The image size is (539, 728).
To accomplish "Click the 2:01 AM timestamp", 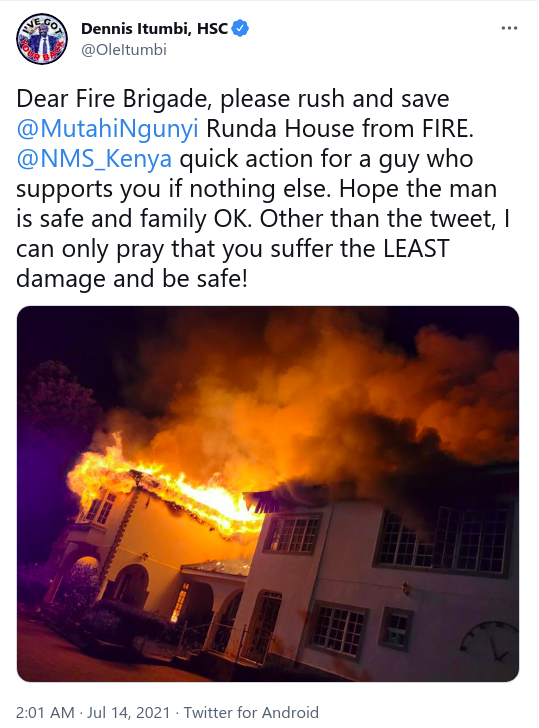I will pos(45,712).
